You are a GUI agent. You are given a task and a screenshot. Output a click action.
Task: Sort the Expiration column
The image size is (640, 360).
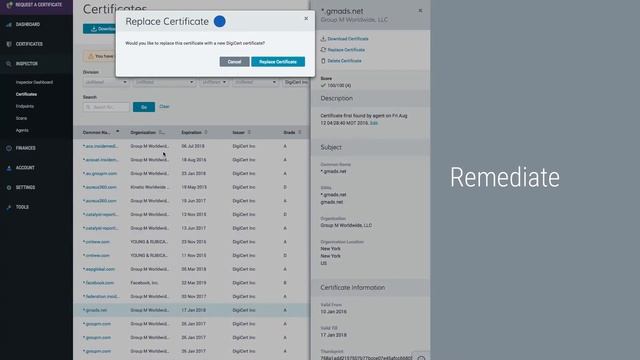coord(206,132)
